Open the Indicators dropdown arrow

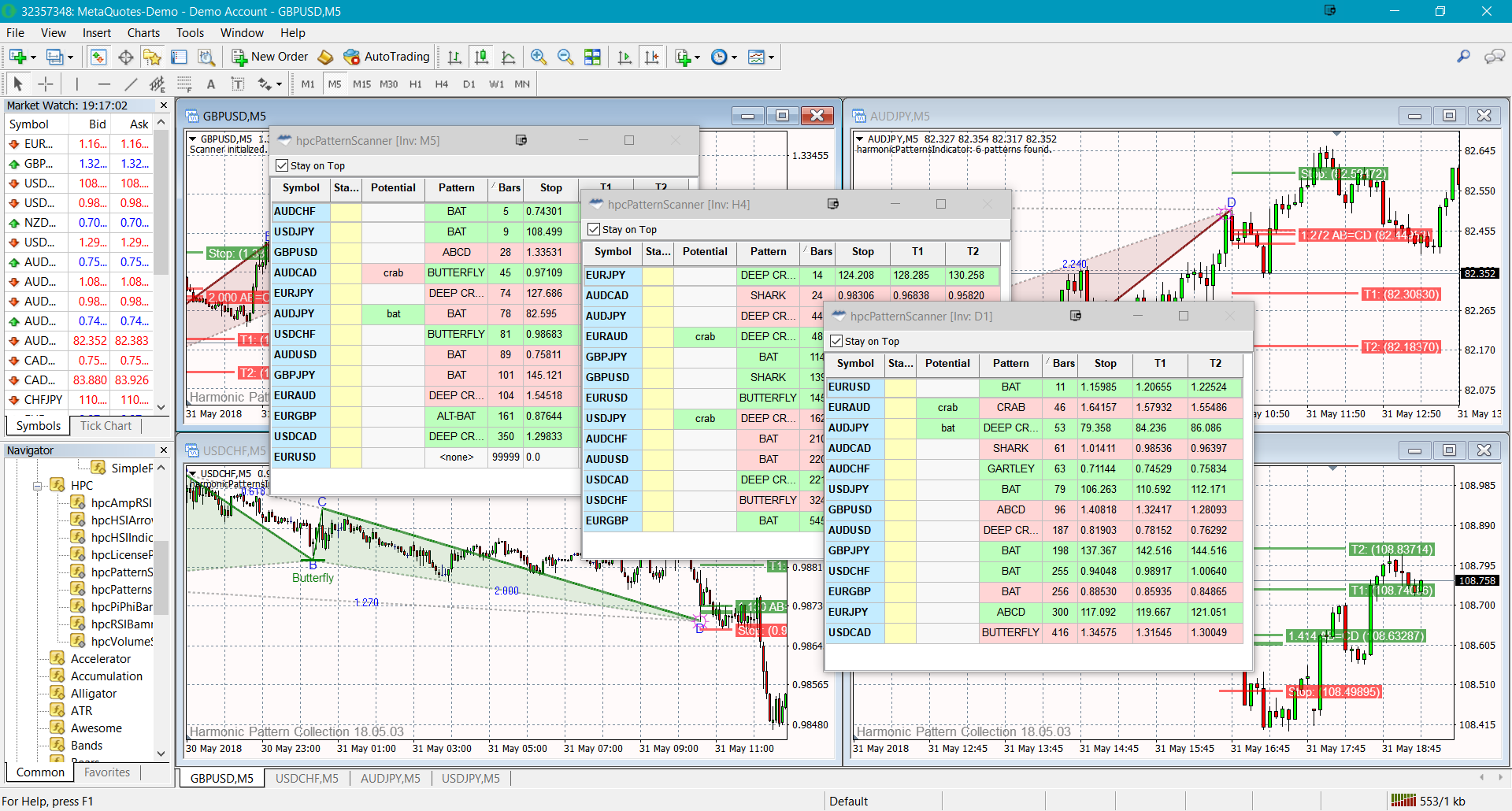tap(697, 57)
